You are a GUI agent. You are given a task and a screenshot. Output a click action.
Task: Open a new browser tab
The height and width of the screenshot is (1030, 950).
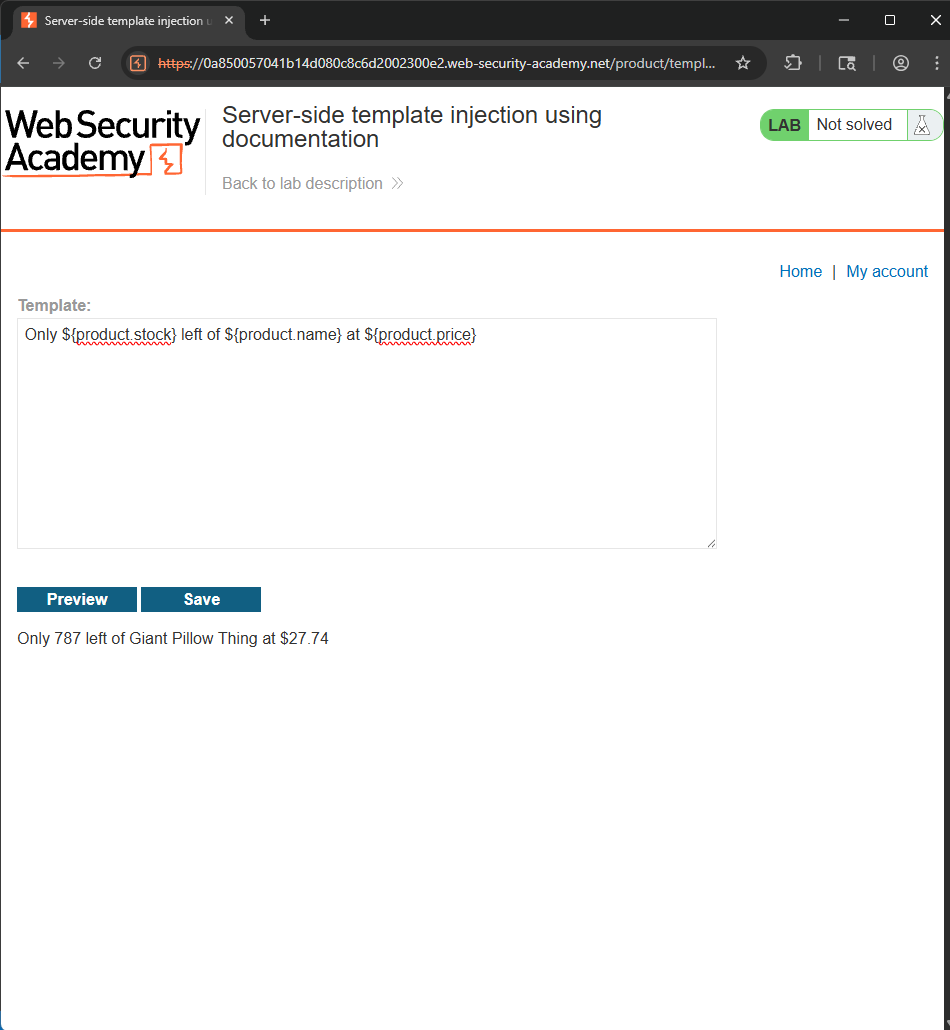coord(265,20)
